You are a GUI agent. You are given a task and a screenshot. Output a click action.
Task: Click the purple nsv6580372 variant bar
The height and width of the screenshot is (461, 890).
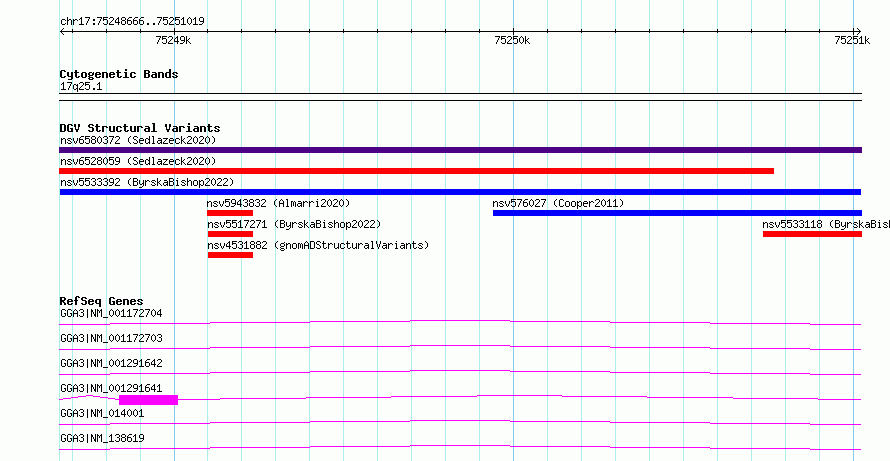[x=460, y=150]
